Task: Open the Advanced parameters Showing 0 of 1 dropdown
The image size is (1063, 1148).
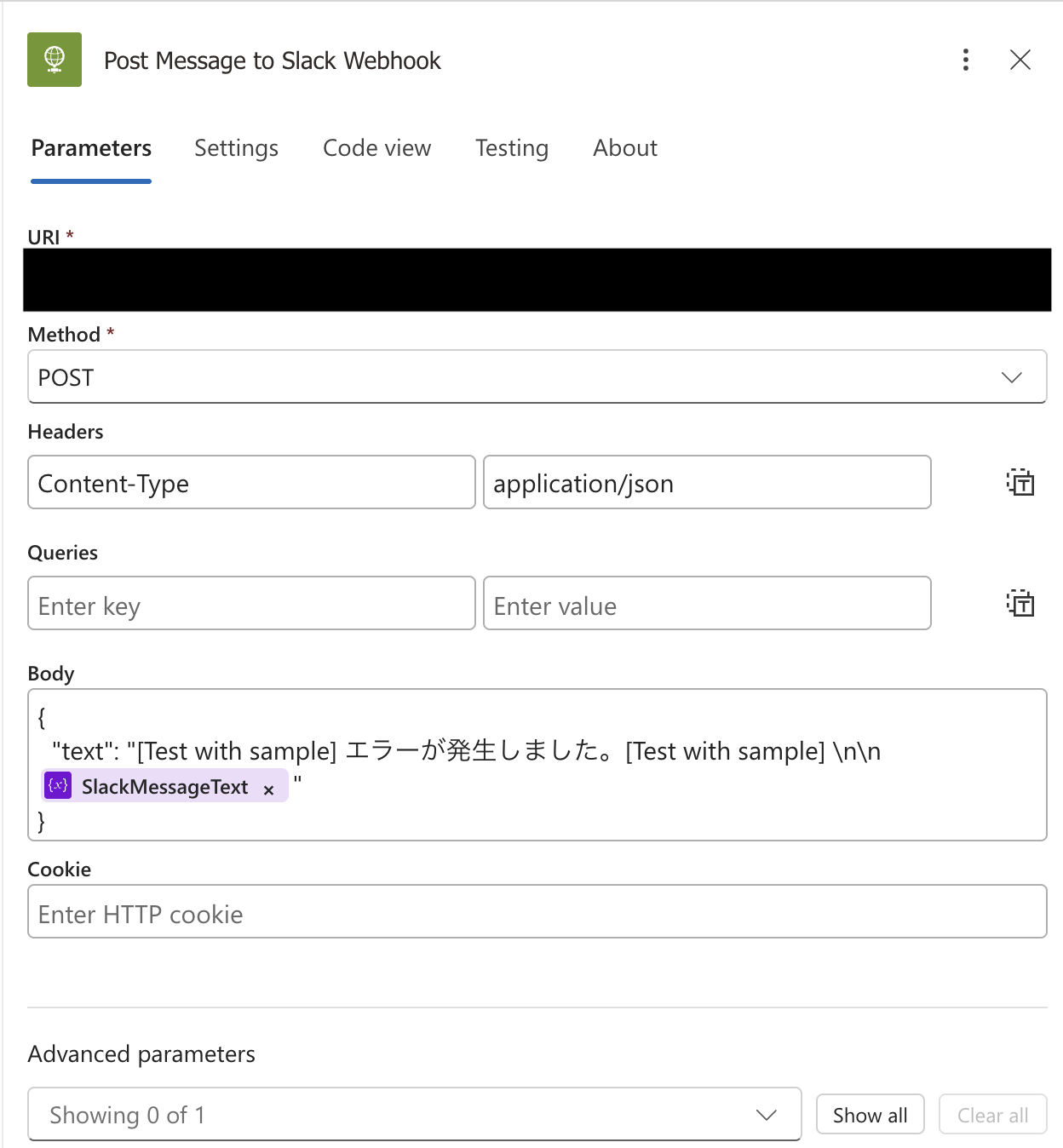Action: click(x=414, y=1114)
